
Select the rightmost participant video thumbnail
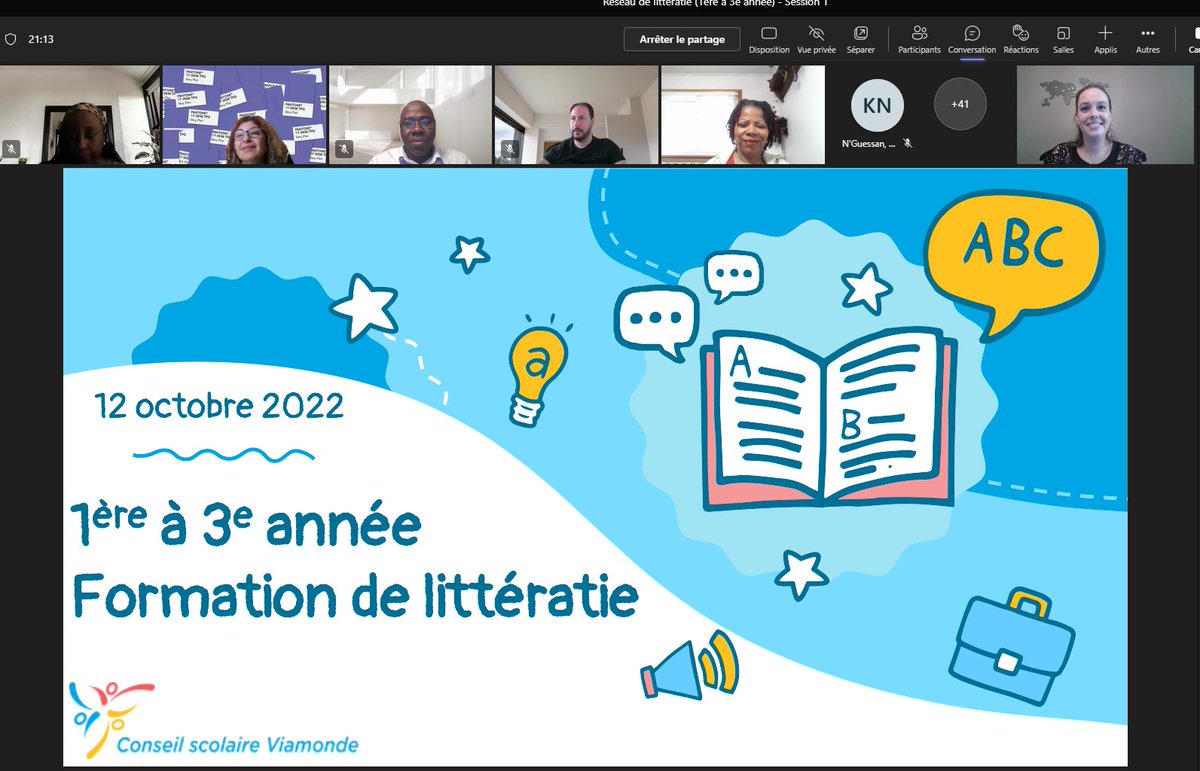click(x=1104, y=113)
